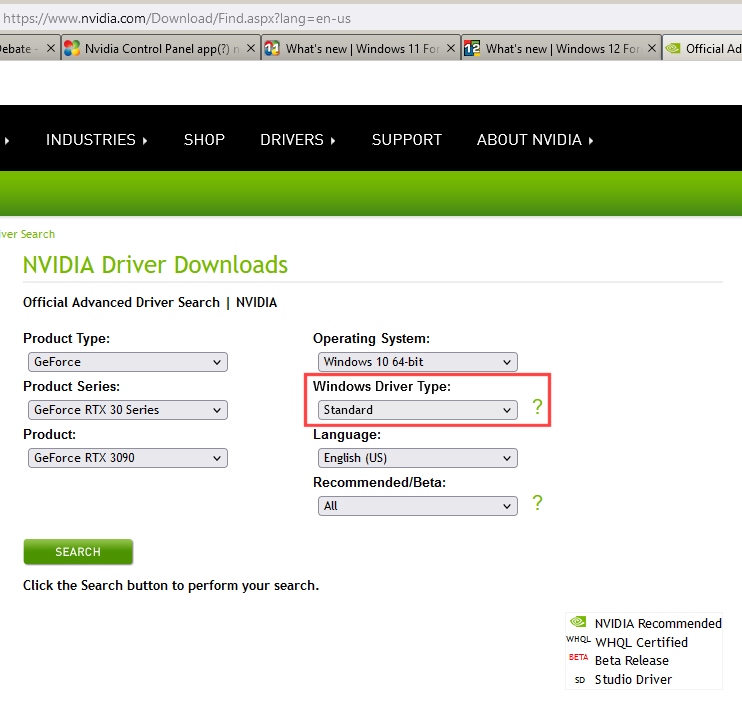Click the arrow next to INDUSTRIES menu
Screen dimensions: 742x701
(145, 141)
